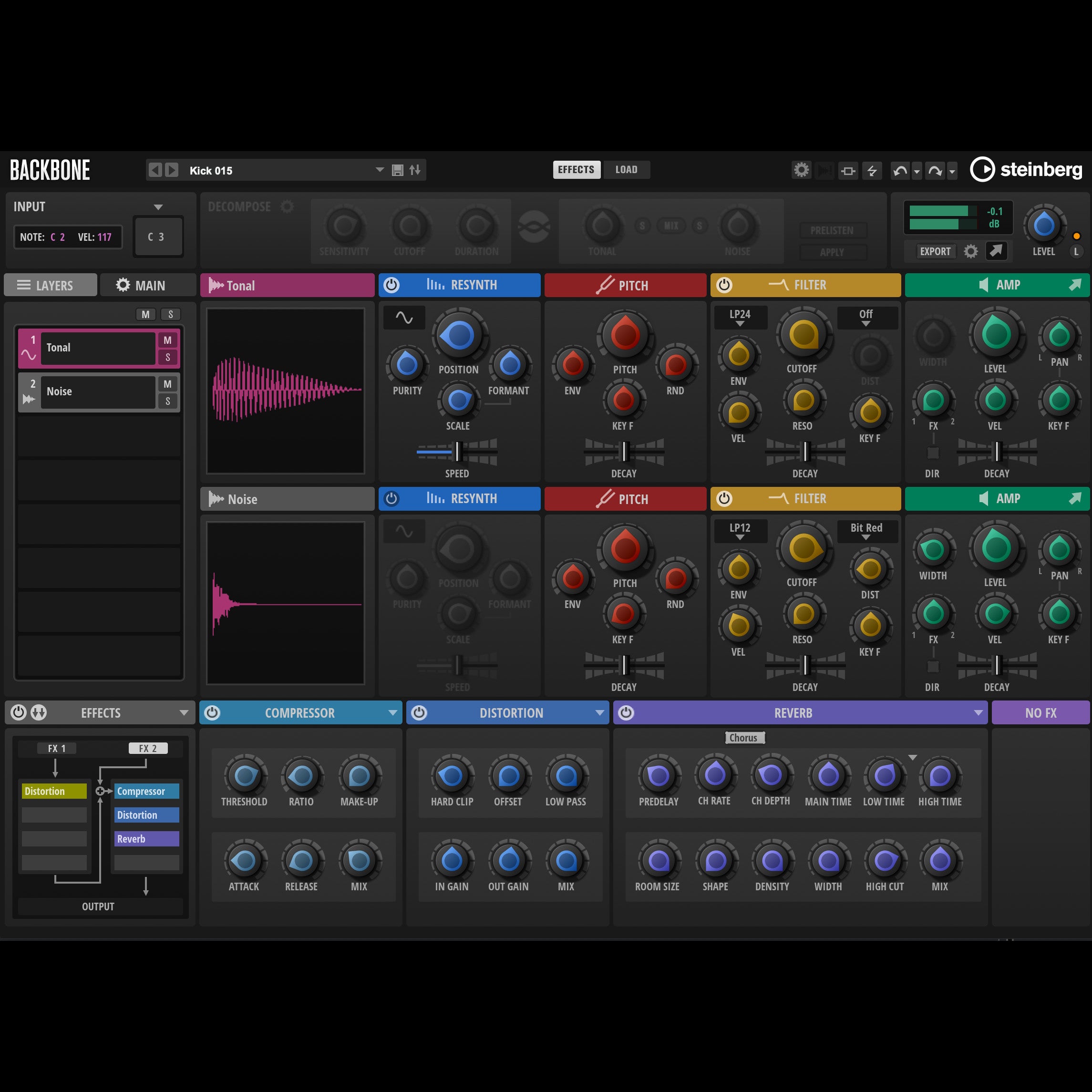The image size is (1092, 1092).
Task: Open the LP24 filter type dropdown
Action: [x=741, y=318]
